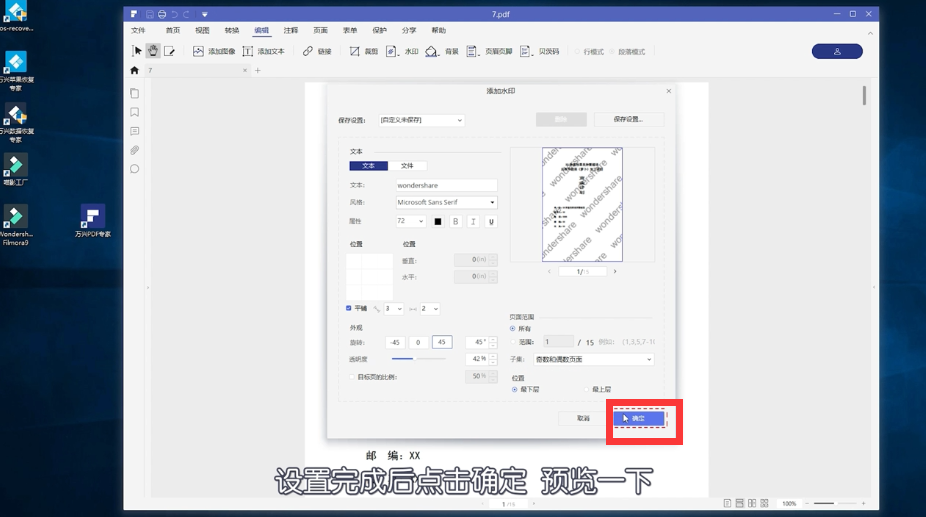Select the 范围 (range) radio button
The width and height of the screenshot is (926, 517).
[513, 342]
